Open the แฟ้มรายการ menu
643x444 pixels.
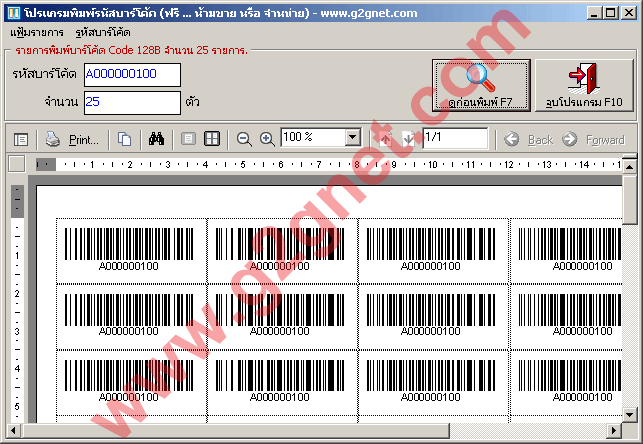point(37,32)
